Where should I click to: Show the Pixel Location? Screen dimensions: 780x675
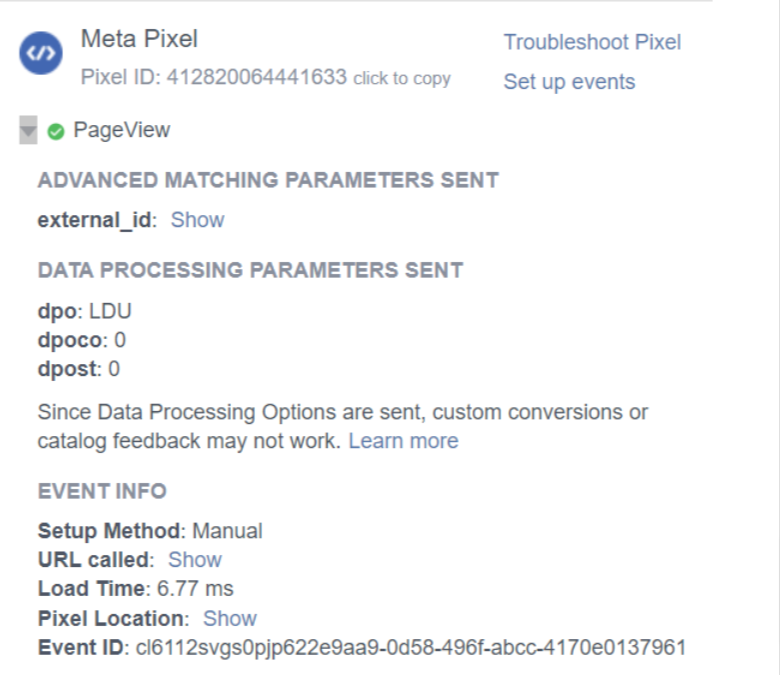coord(230,619)
